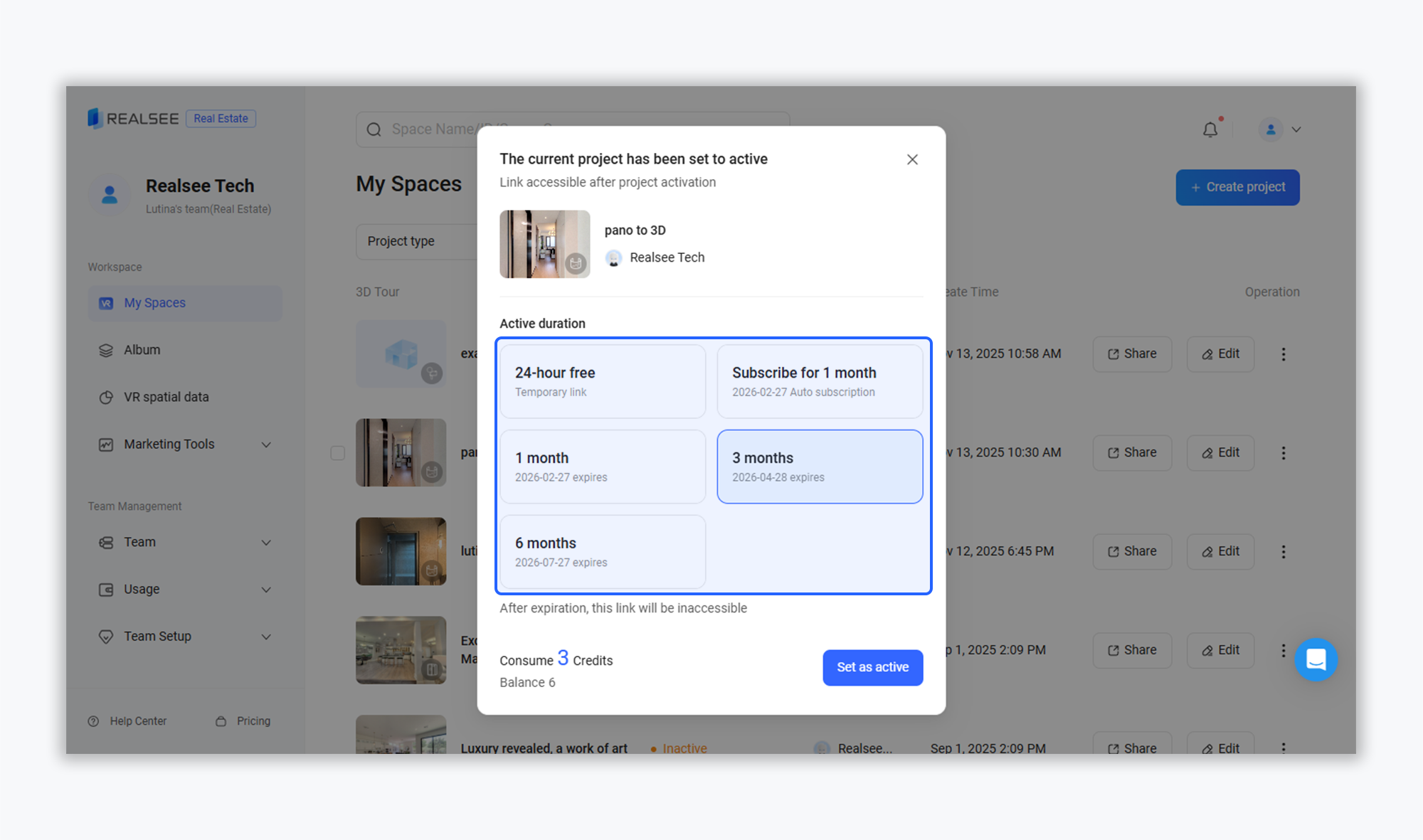
Task: Click the pano to 3D thumbnail in dialog
Action: point(544,244)
